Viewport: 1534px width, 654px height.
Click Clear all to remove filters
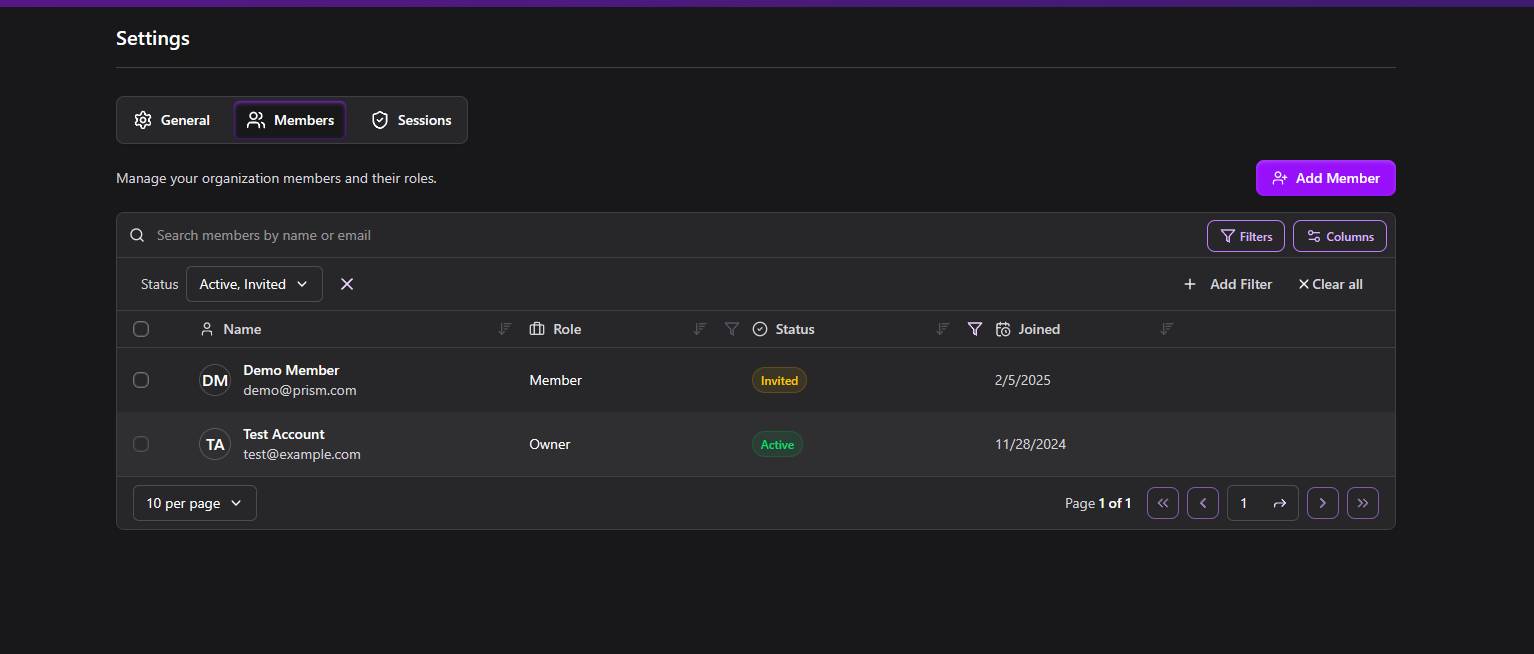click(x=1330, y=284)
